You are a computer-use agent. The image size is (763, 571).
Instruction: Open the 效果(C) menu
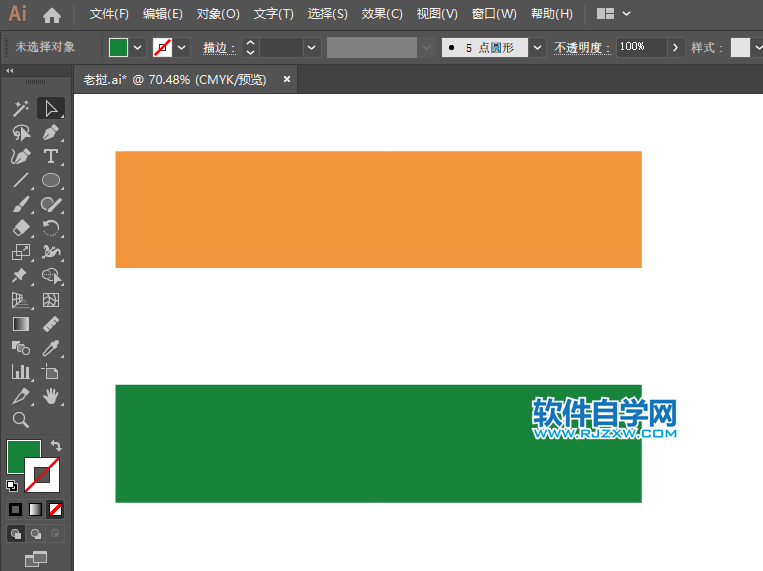pyautogui.click(x=382, y=14)
